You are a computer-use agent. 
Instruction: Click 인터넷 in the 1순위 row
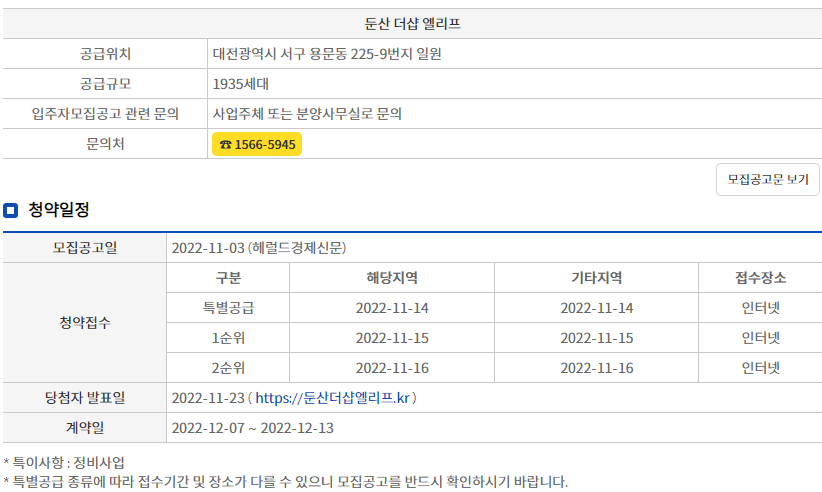pyautogui.click(x=761, y=338)
